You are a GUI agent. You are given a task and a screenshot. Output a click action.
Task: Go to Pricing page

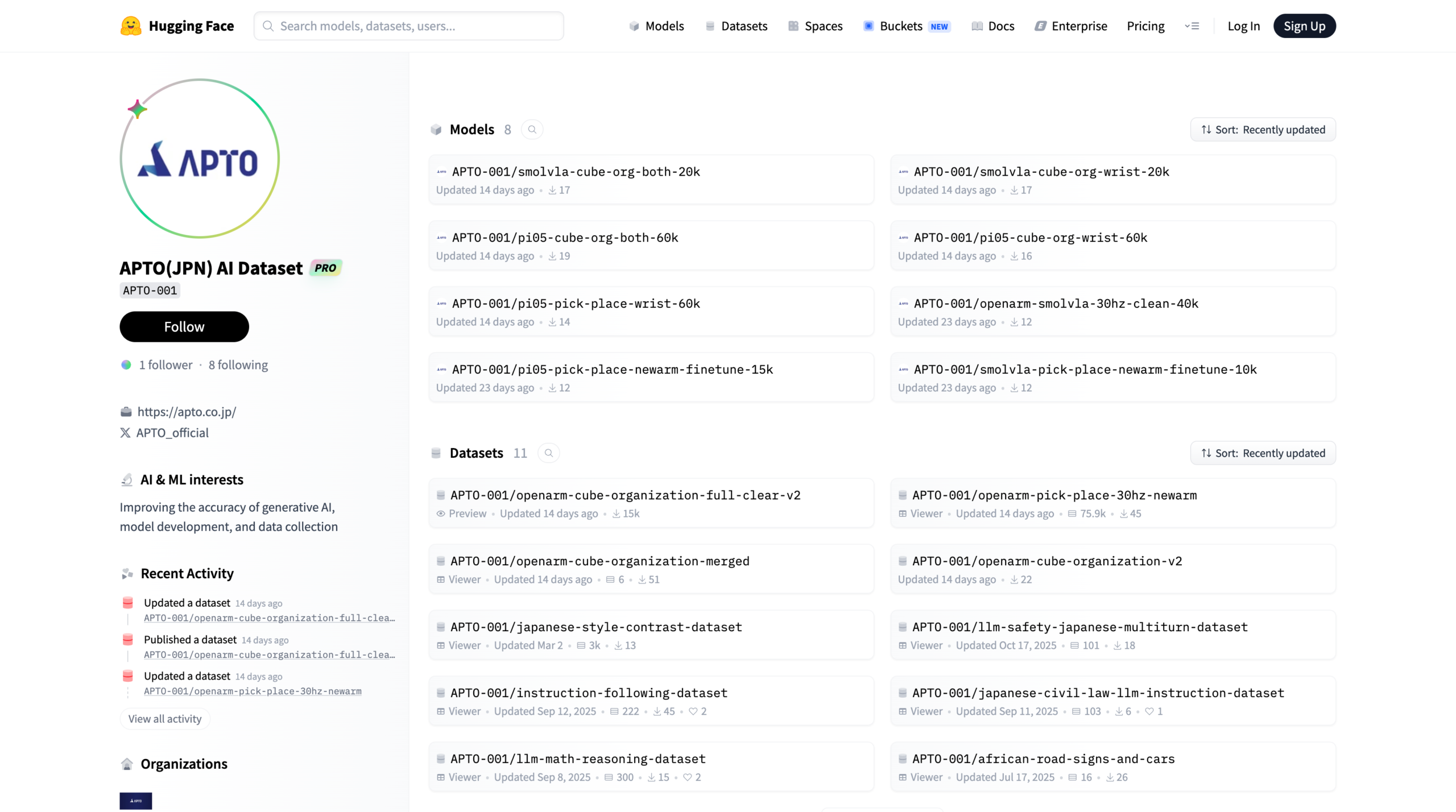pos(1145,26)
